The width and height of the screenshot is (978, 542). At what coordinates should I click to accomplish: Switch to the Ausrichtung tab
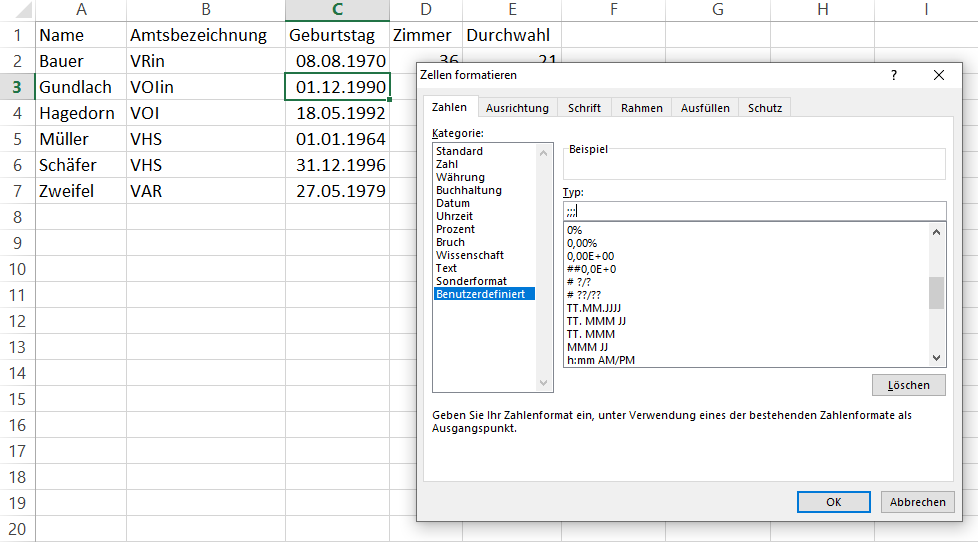tap(517, 108)
